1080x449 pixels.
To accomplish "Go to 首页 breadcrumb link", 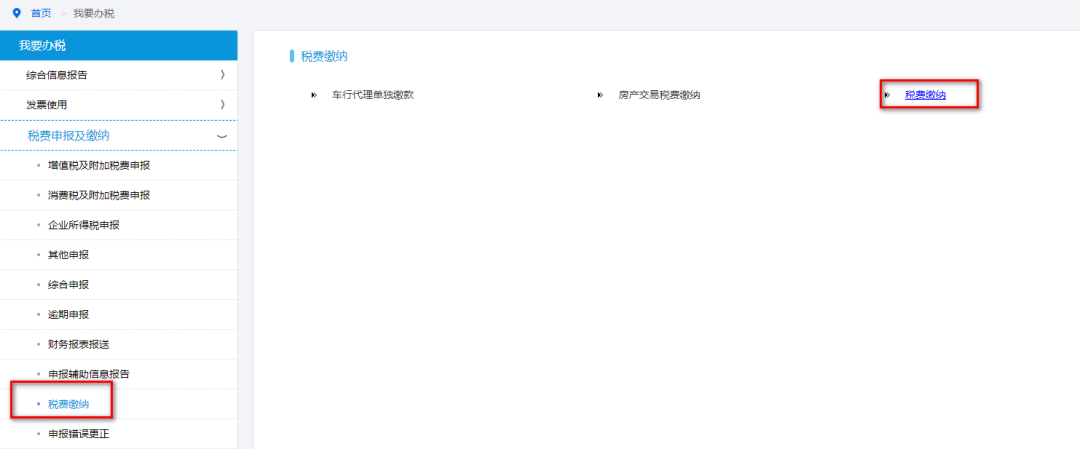I will pos(41,14).
